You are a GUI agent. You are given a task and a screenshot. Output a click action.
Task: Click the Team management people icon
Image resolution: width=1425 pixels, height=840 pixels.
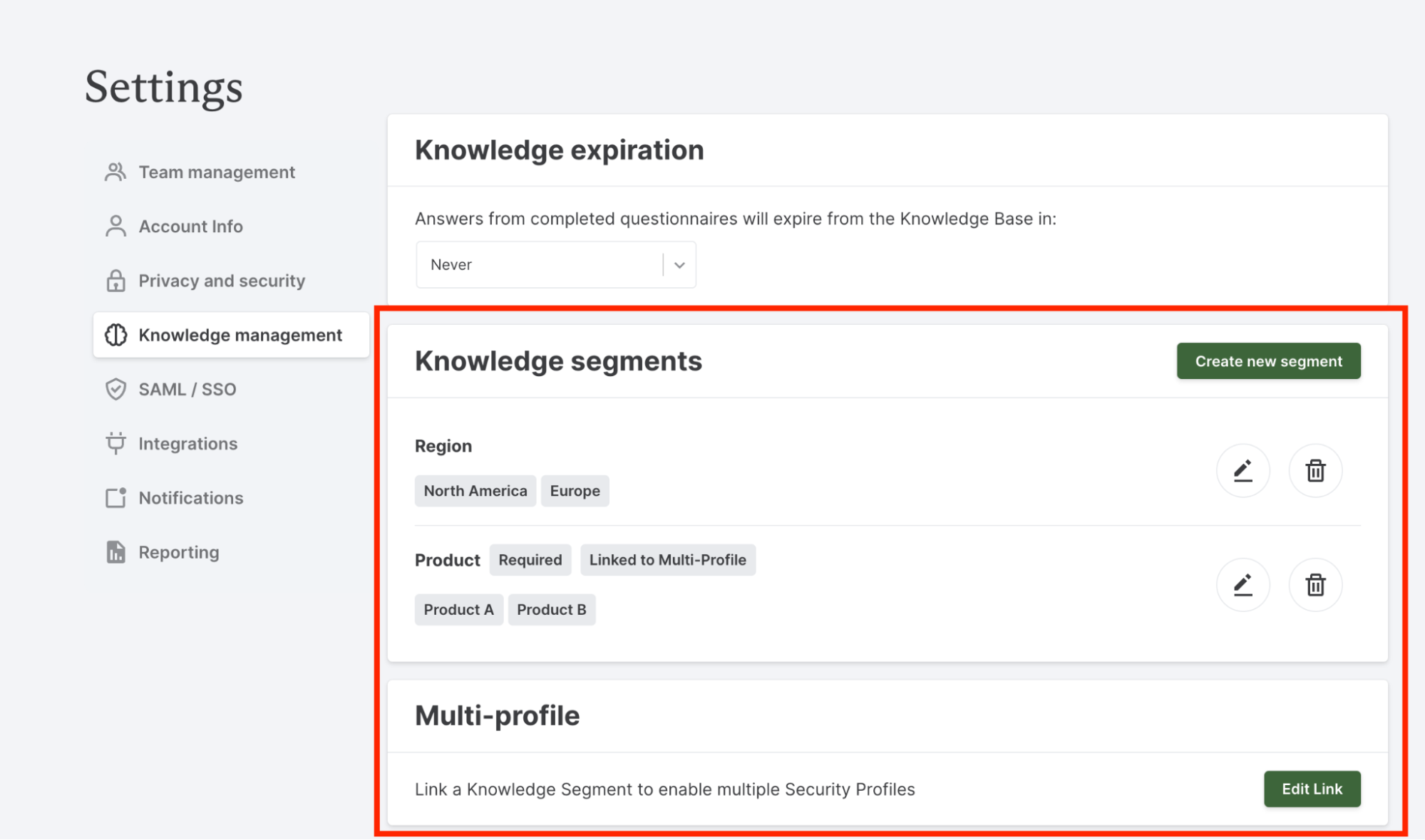115,172
